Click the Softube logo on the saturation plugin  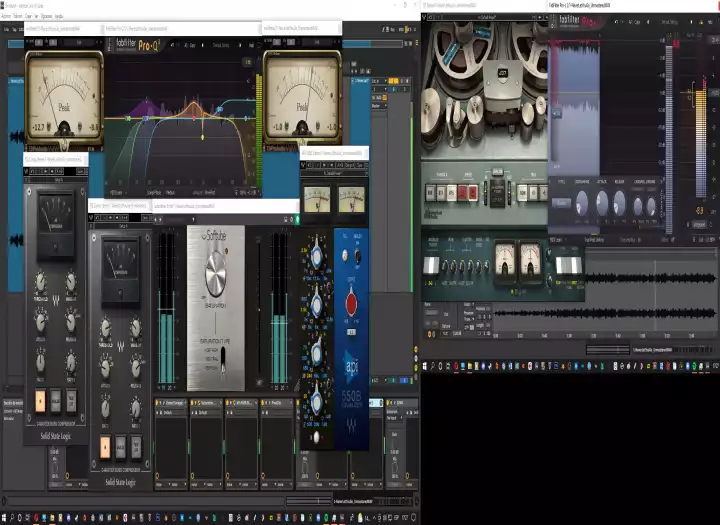tap(214, 236)
